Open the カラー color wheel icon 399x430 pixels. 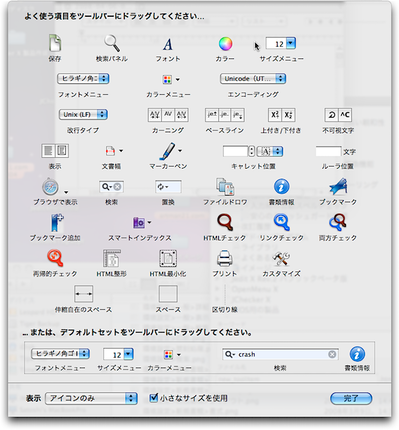pyautogui.click(x=225, y=44)
